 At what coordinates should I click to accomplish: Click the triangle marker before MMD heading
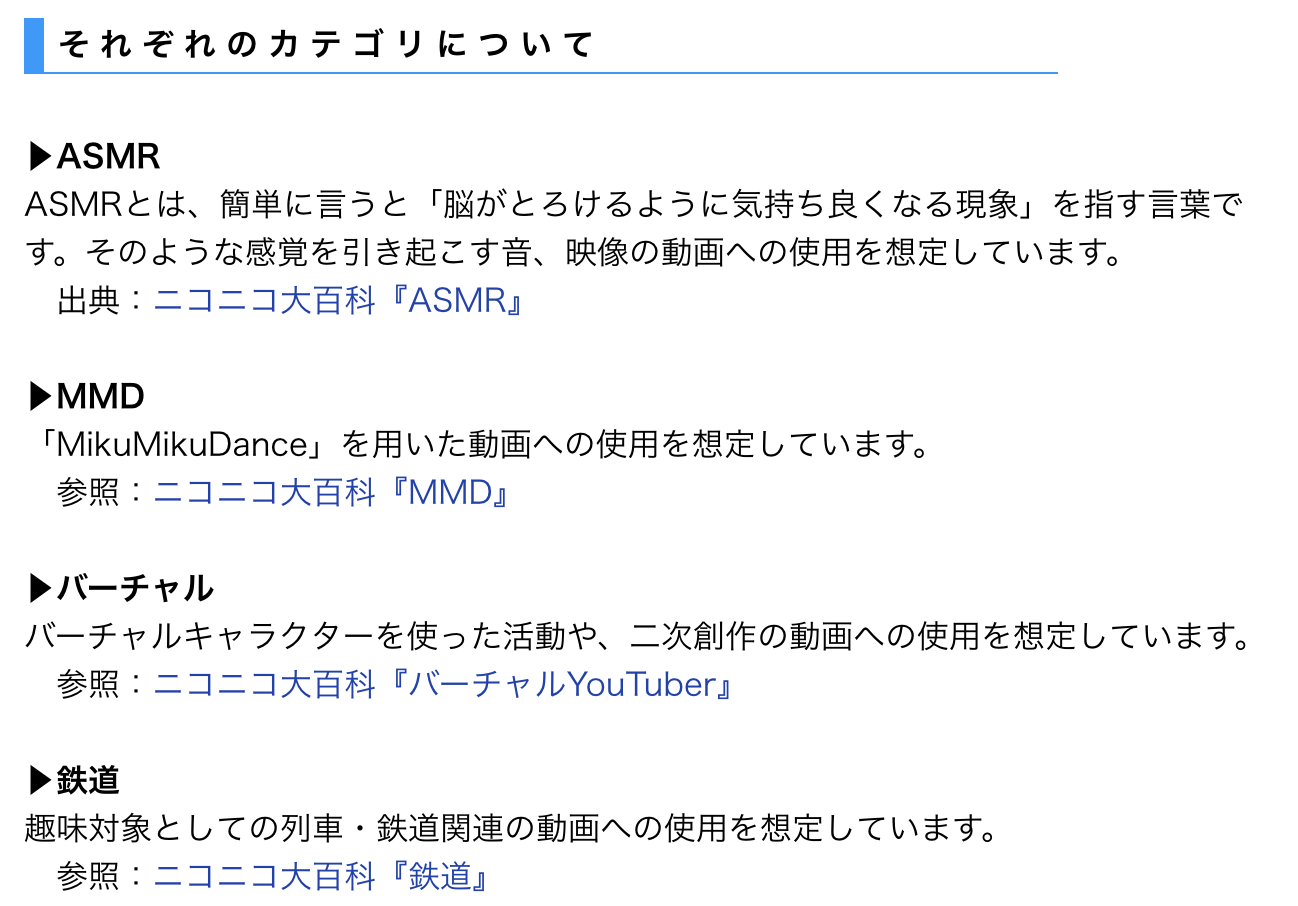tap(40, 397)
